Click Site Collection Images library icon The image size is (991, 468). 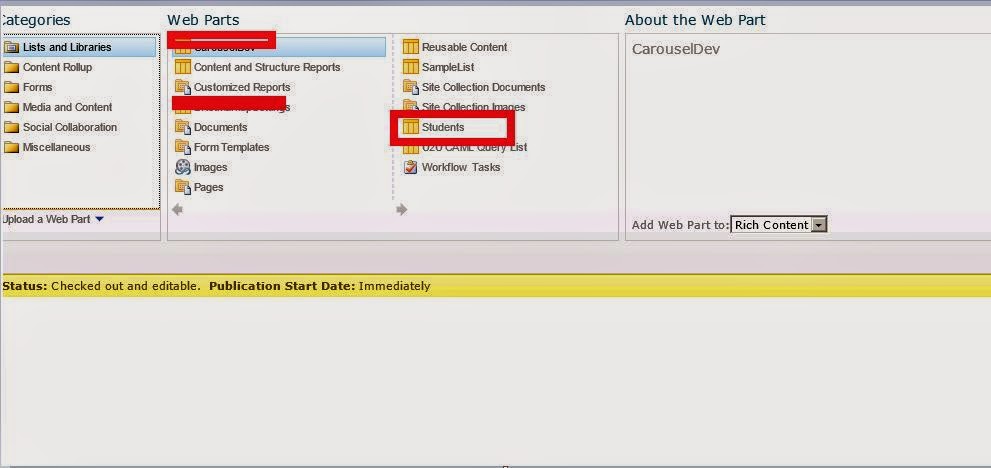pyautogui.click(x=411, y=104)
